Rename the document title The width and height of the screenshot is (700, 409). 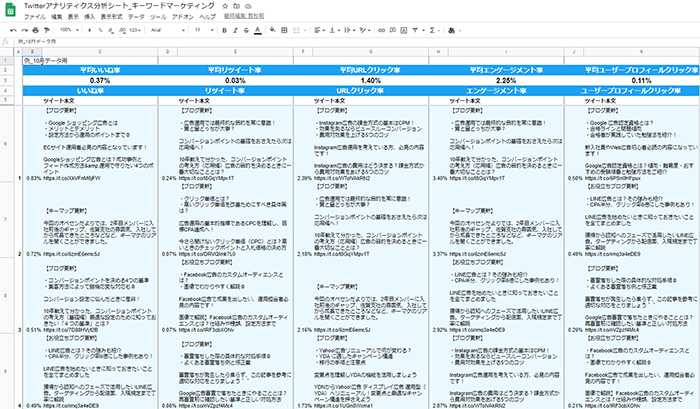click(x=119, y=6)
